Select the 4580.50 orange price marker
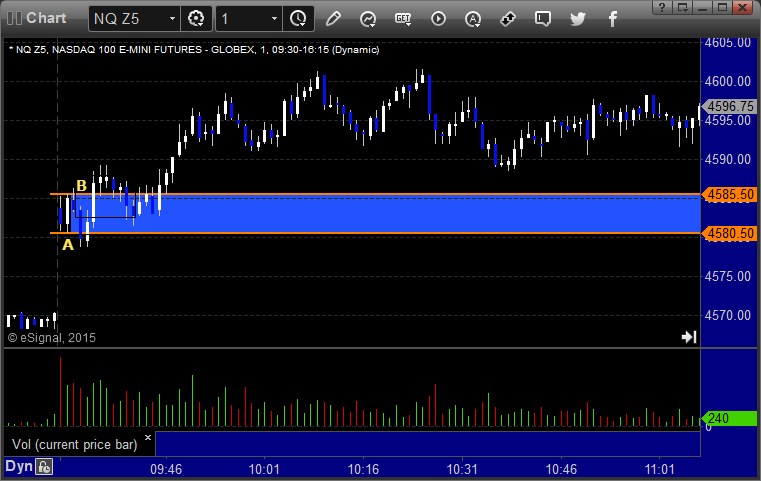Viewport: 761px width, 481px height. click(x=730, y=233)
